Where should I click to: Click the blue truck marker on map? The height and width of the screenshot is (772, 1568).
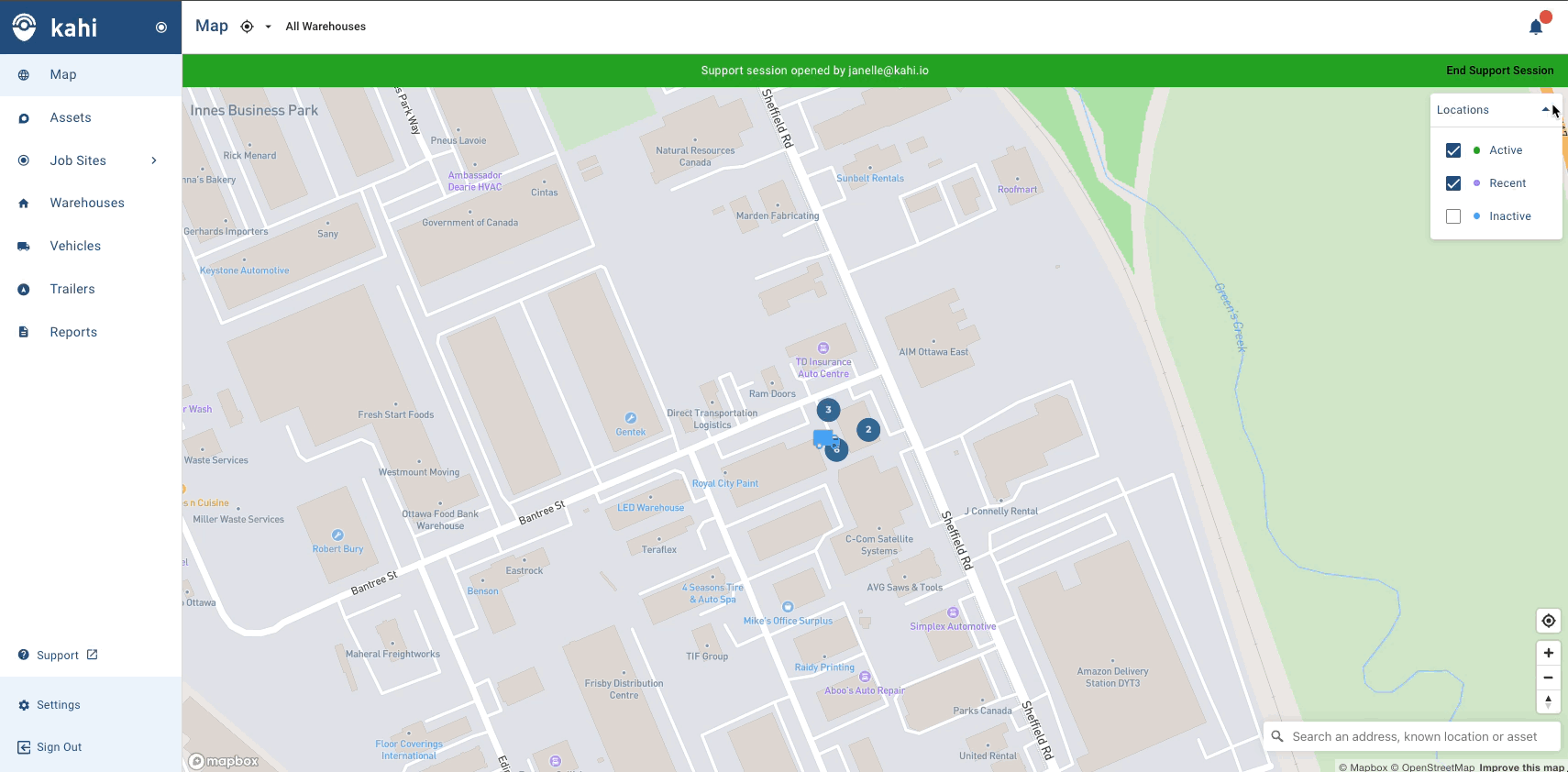(823, 438)
